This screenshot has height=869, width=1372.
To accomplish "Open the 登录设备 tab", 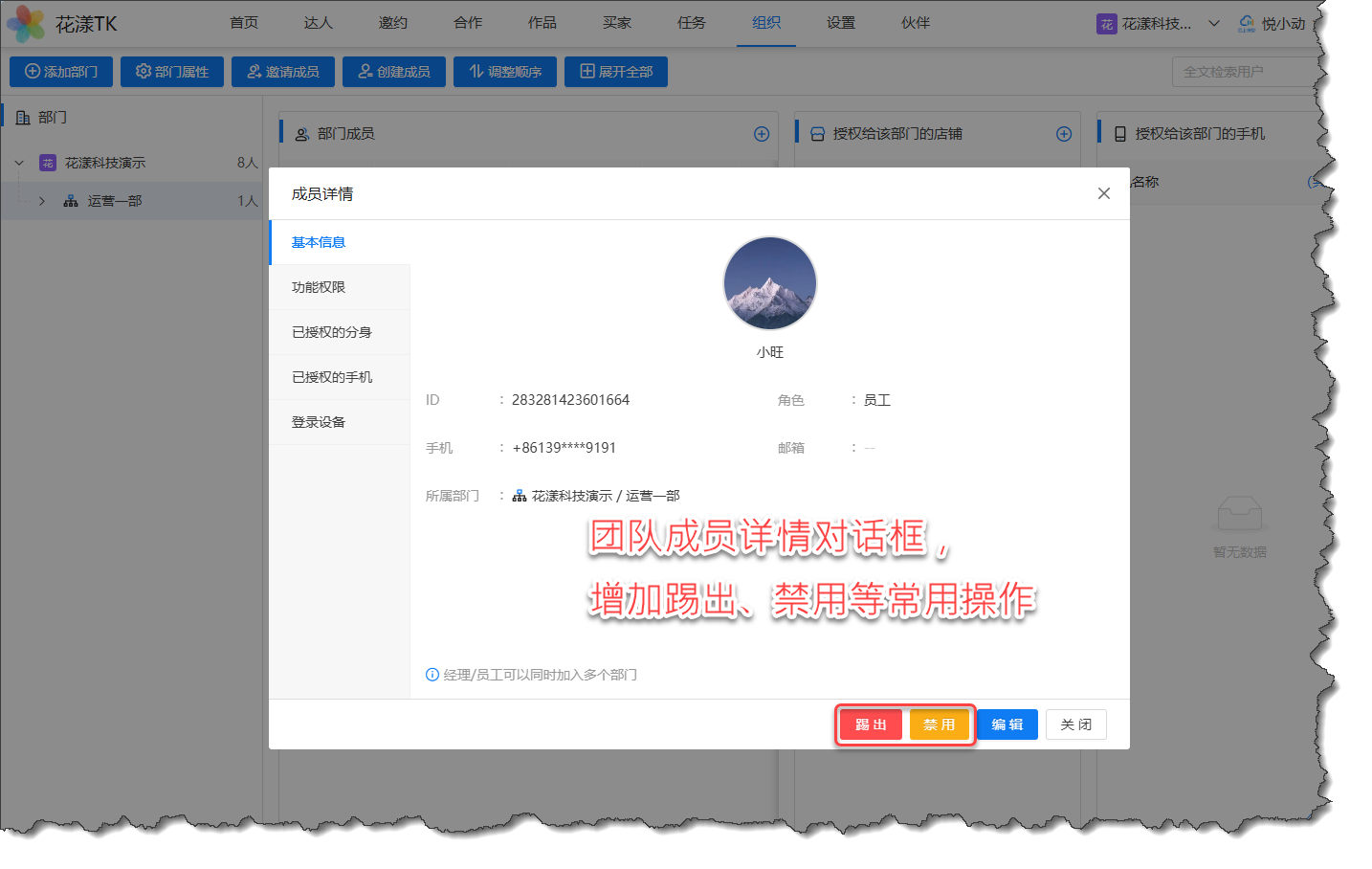I will [319, 422].
